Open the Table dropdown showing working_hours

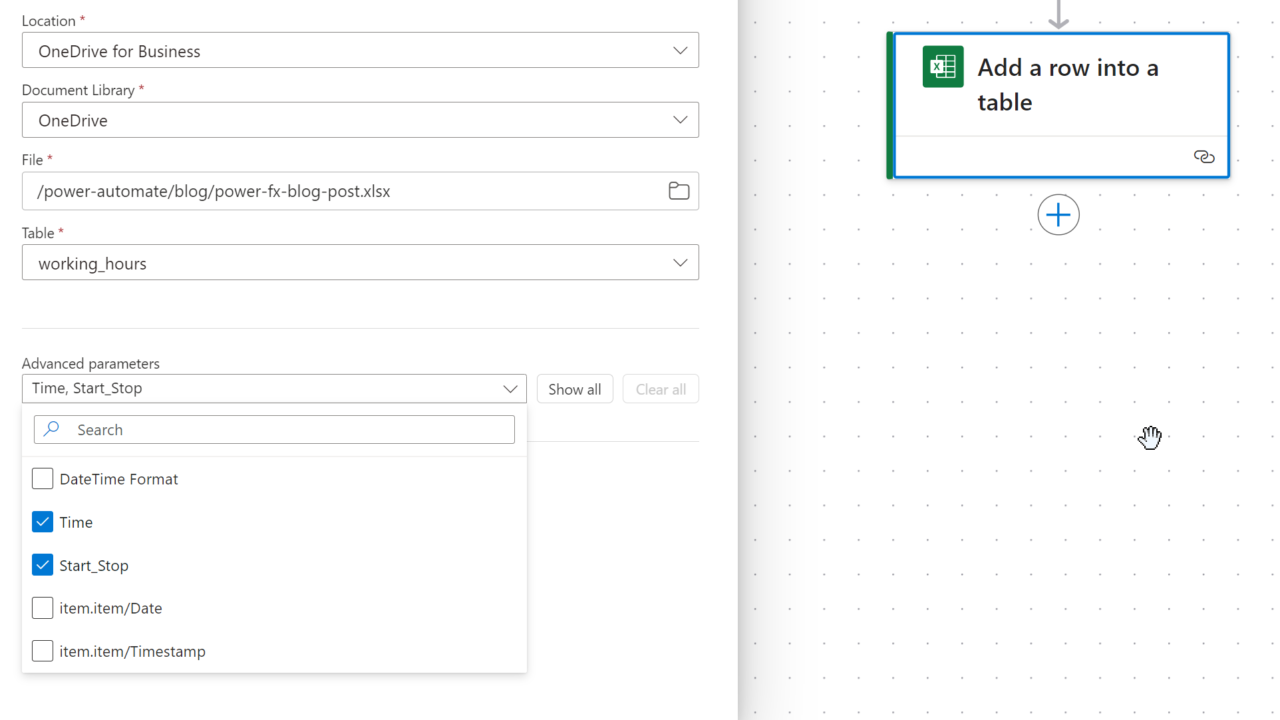click(x=360, y=263)
